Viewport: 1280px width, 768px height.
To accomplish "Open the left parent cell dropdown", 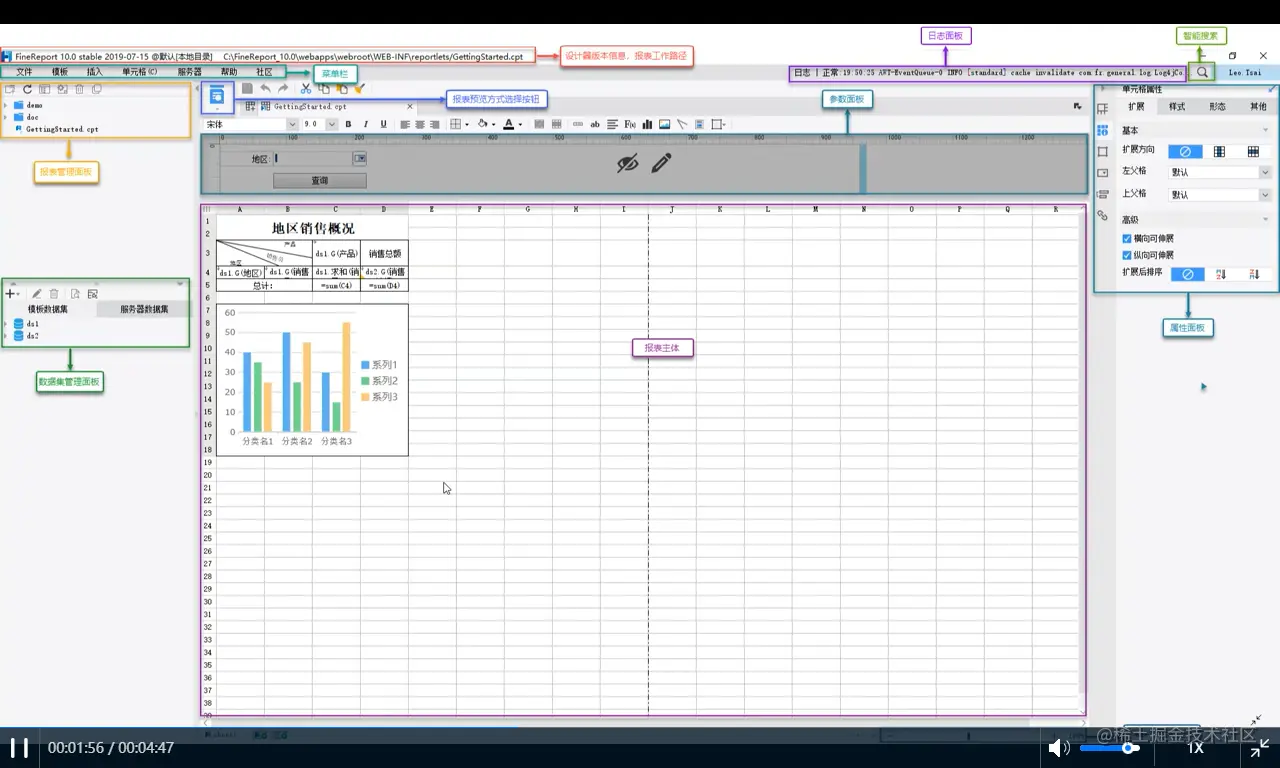I will 1264,172.
